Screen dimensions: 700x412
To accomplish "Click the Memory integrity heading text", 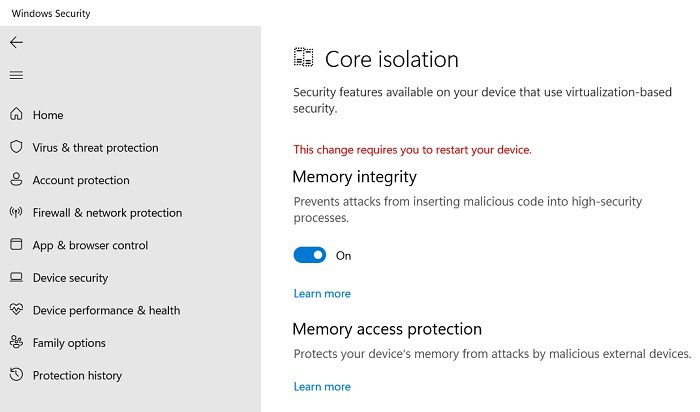I will (x=354, y=177).
